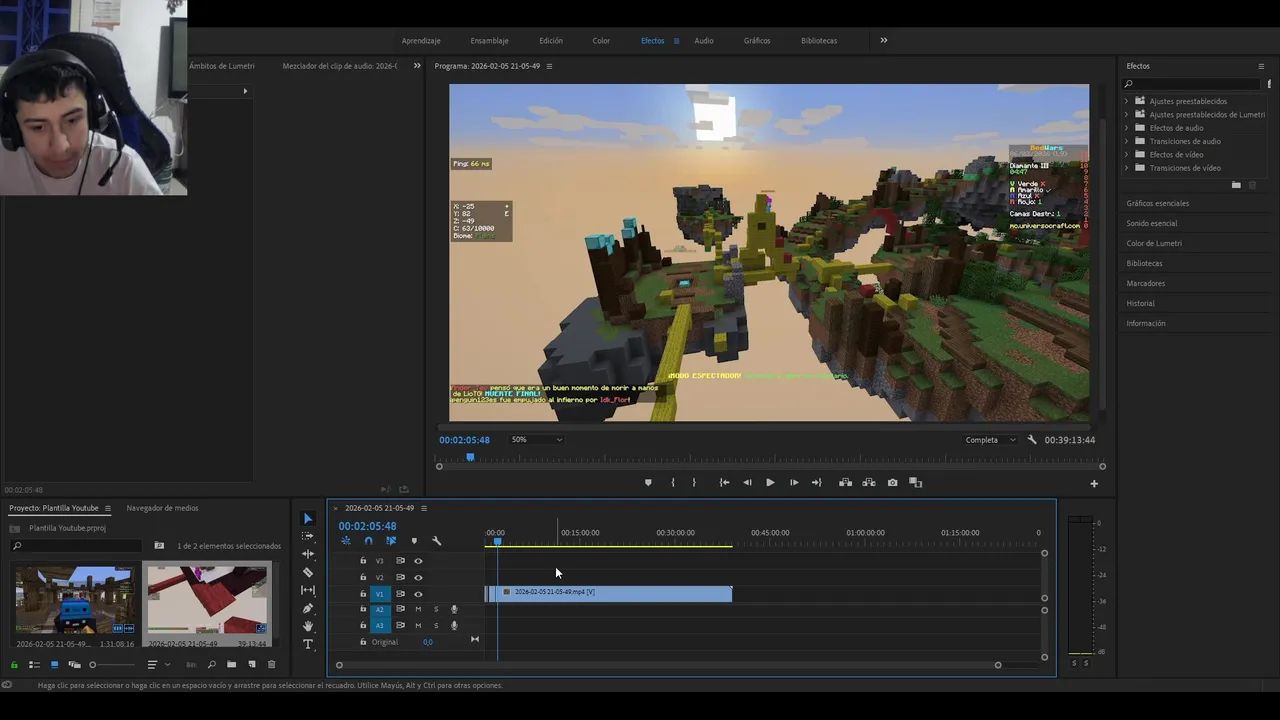This screenshot has width=1280, height=720.
Task: Click the Effects panel search field
Action: point(1190,84)
